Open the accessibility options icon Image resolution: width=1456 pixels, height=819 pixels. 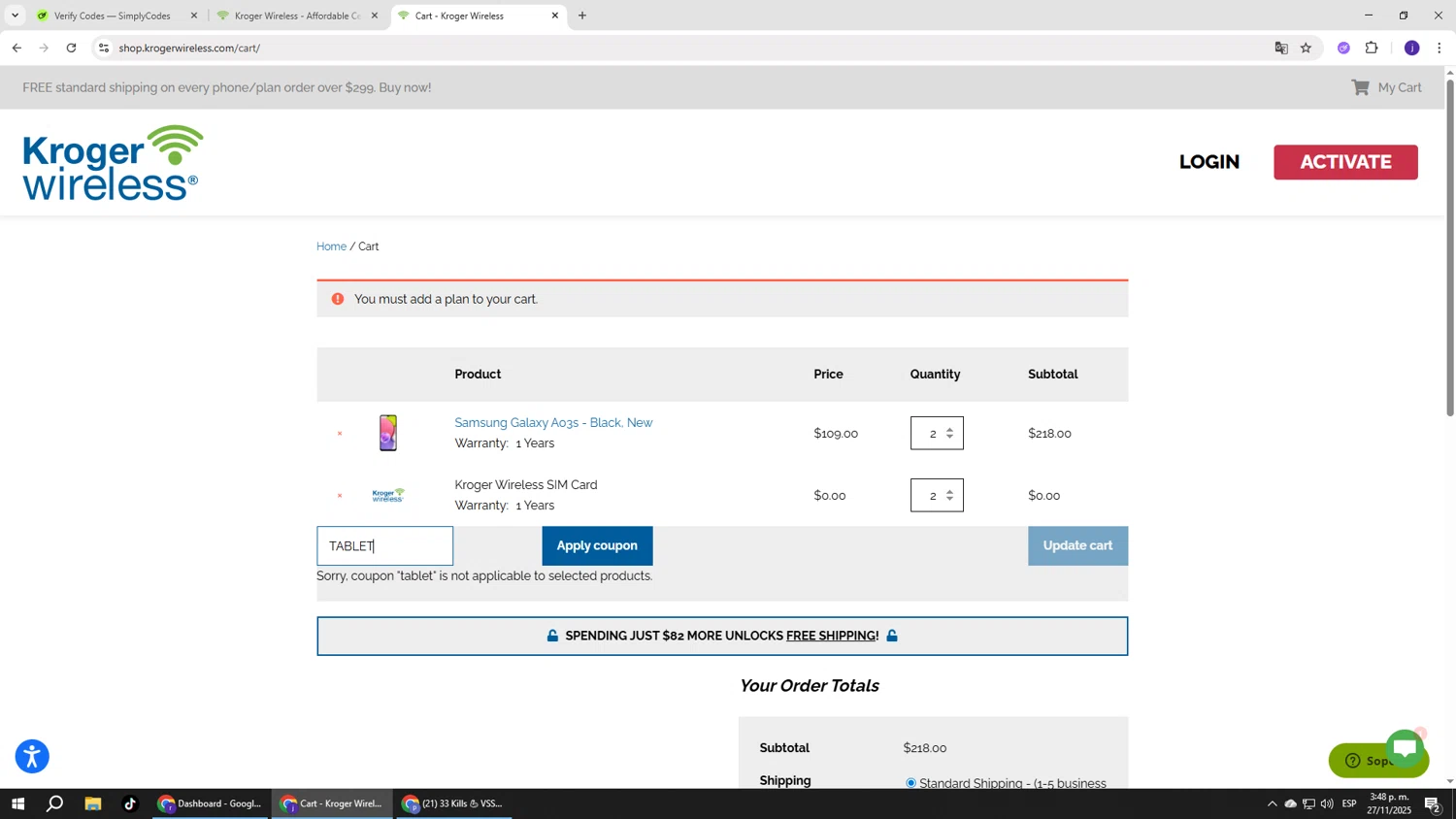point(32,756)
